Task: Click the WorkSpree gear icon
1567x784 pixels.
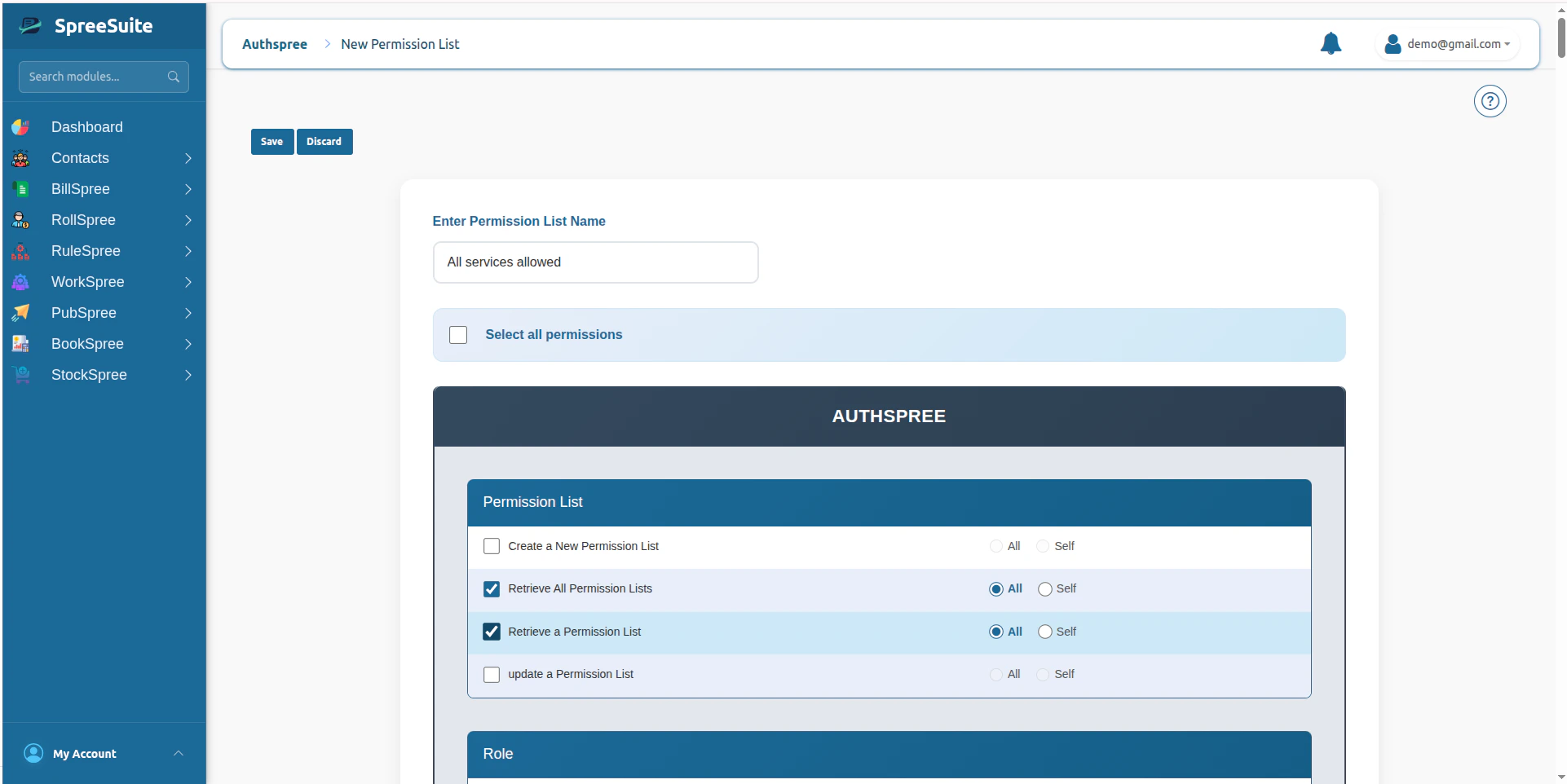Action: click(x=20, y=282)
